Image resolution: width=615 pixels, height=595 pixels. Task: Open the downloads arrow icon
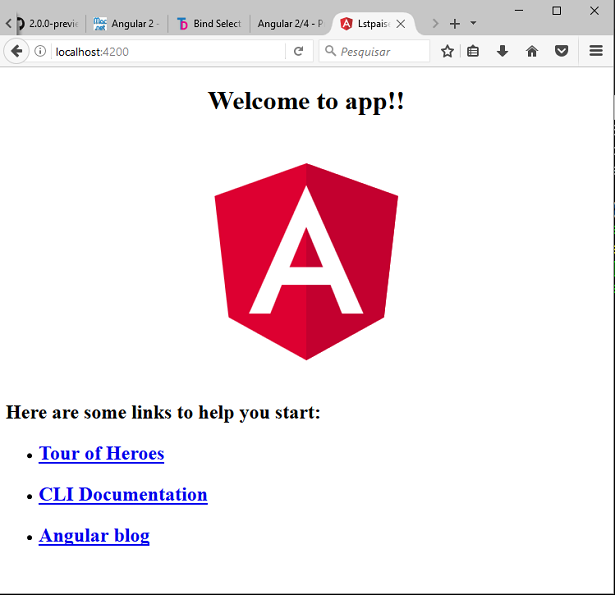pos(502,51)
